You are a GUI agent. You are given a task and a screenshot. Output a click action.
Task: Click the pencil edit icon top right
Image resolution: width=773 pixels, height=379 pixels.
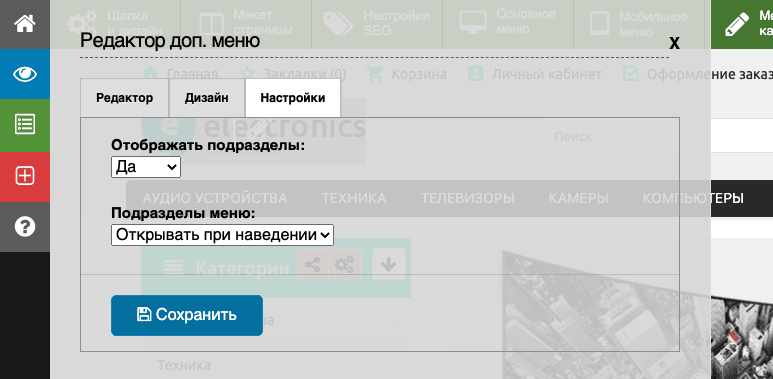click(x=737, y=25)
